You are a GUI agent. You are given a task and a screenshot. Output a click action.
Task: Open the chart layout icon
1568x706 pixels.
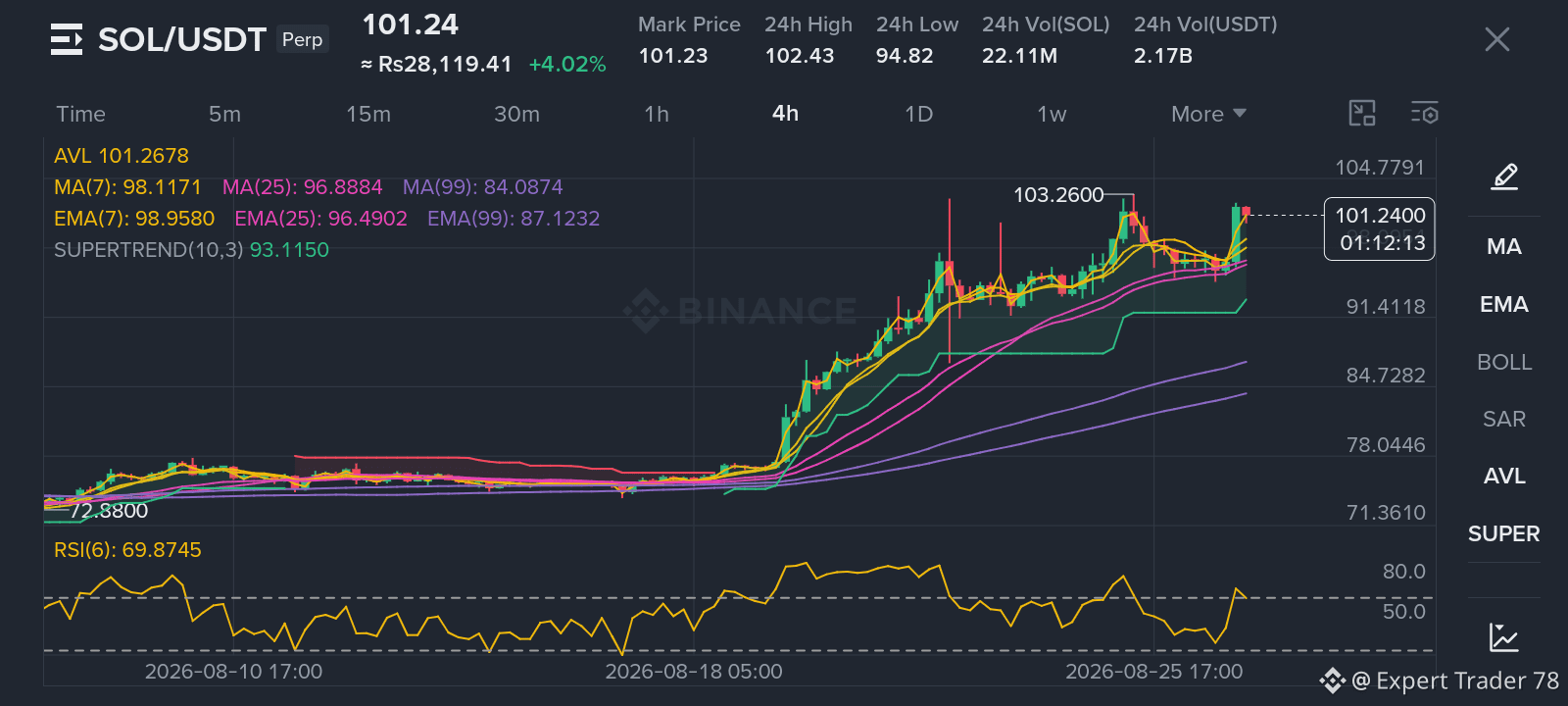[1362, 114]
